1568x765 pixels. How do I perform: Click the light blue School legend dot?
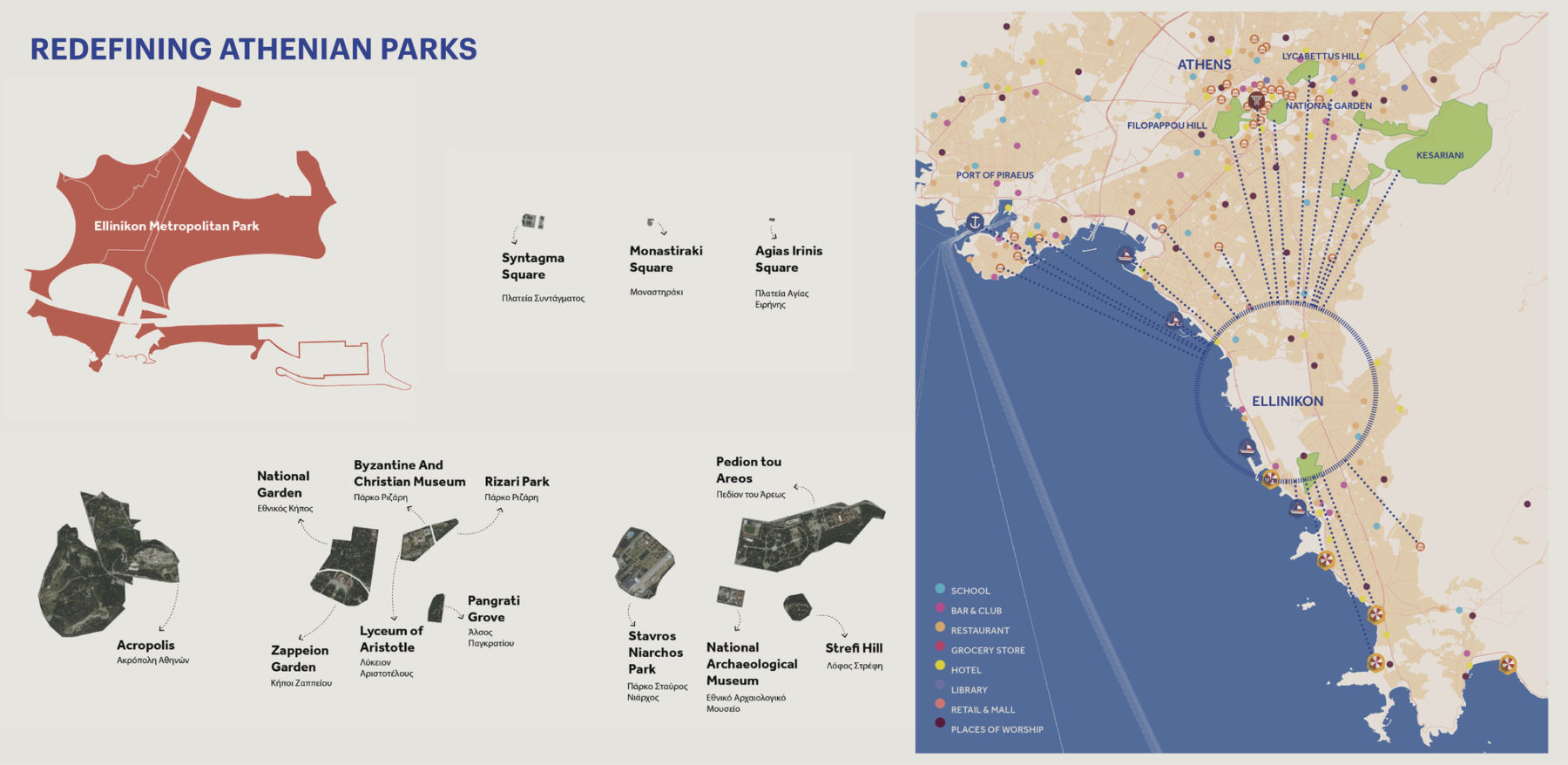[940, 590]
